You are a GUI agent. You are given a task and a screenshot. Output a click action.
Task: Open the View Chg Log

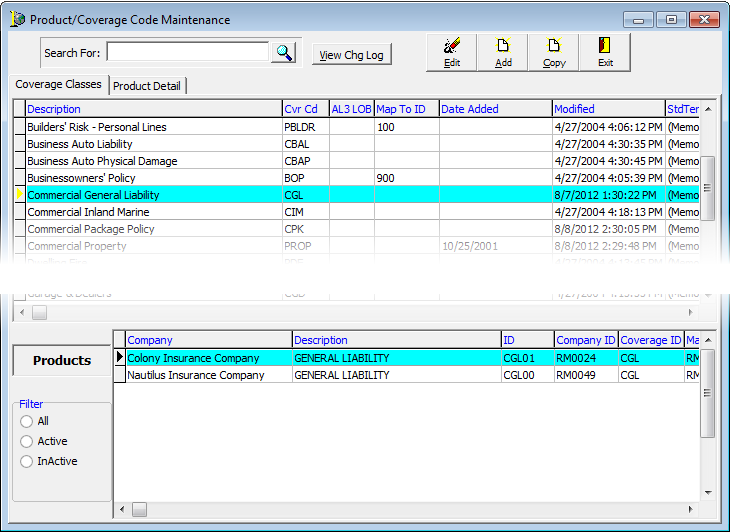(x=351, y=54)
